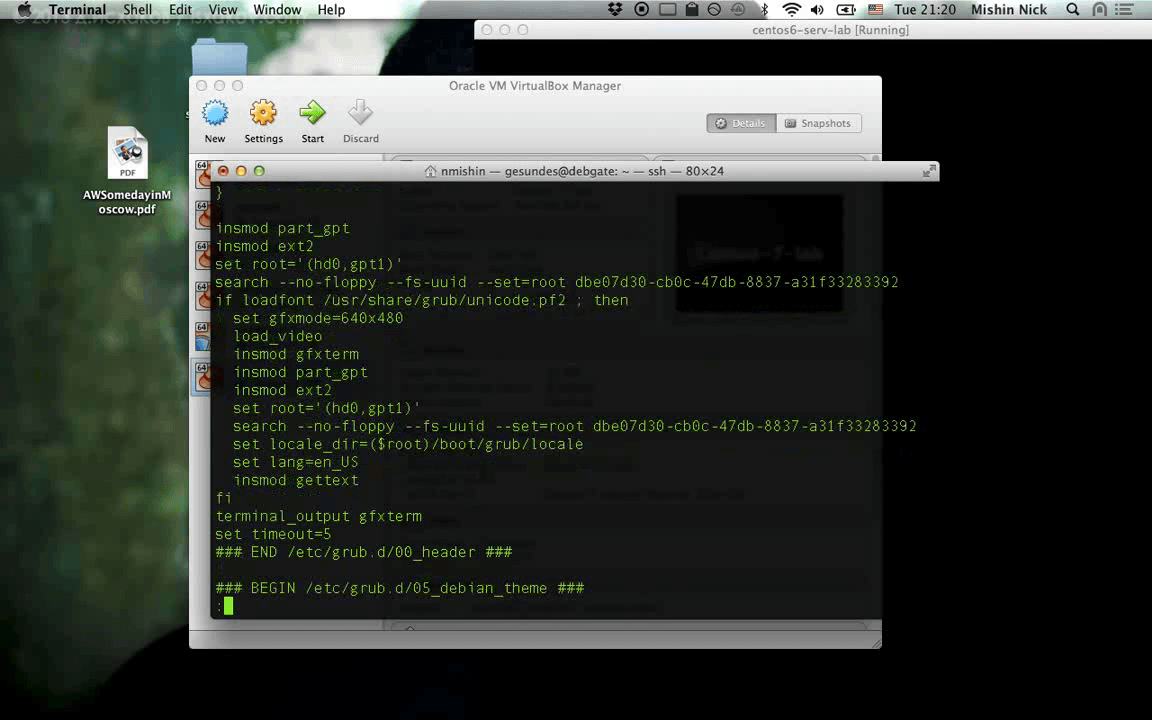Click the 'if loadfont /usr/share/grub/unicode.pf2' line
1152x720 pixels.
(422, 300)
